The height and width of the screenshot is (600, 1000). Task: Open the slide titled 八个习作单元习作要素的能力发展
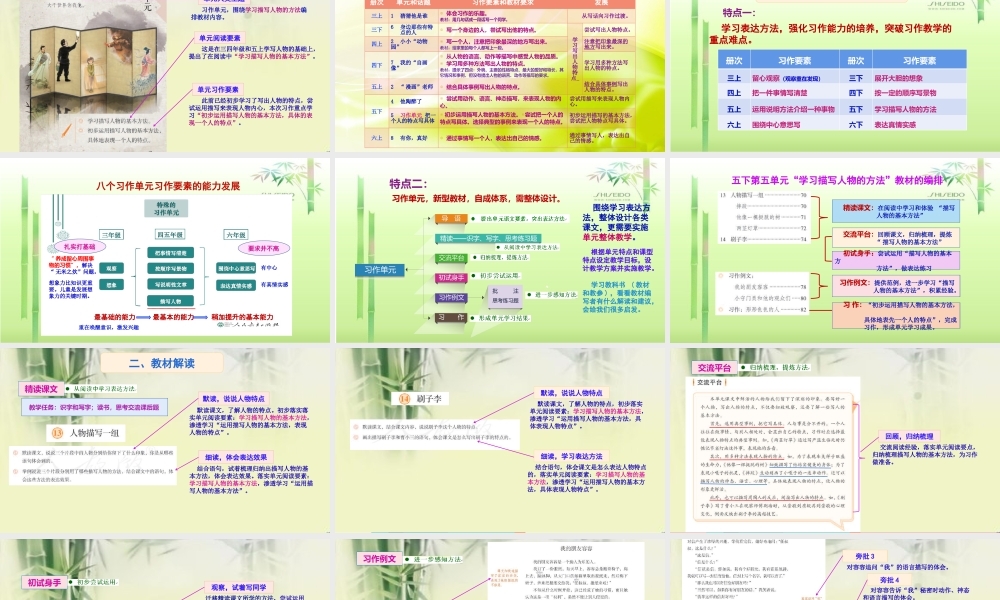tap(165, 251)
